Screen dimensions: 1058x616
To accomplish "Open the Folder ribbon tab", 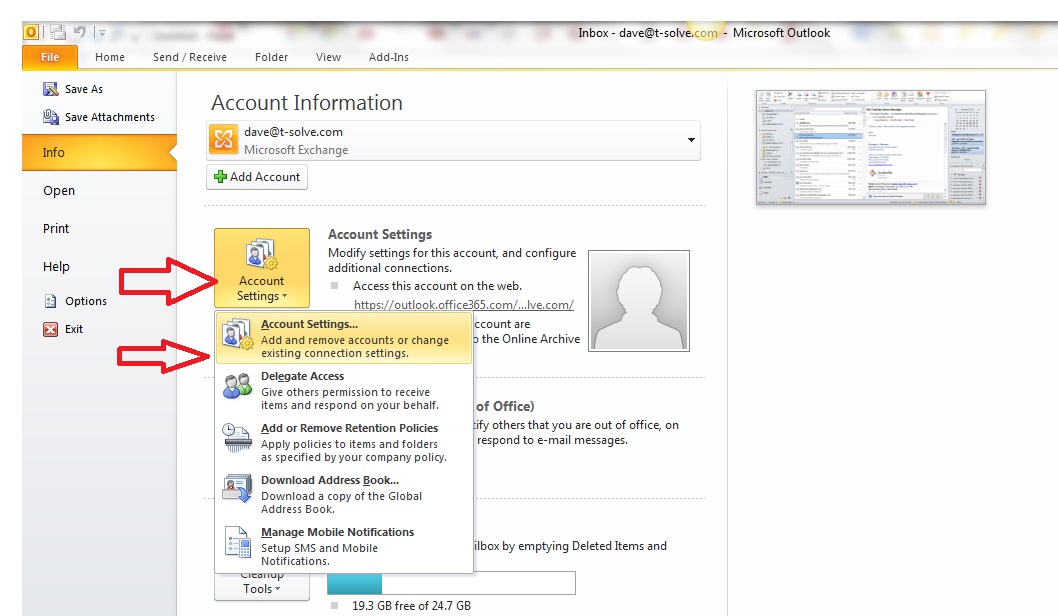I will pos(271,57).
